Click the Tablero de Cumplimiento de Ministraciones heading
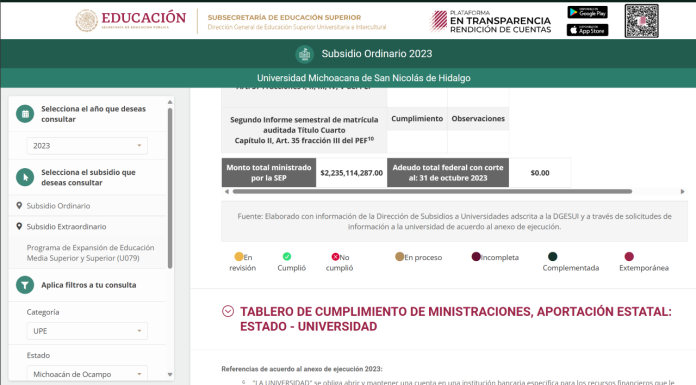The width and height of the screenshot is (696, 385). click(456, 319)
